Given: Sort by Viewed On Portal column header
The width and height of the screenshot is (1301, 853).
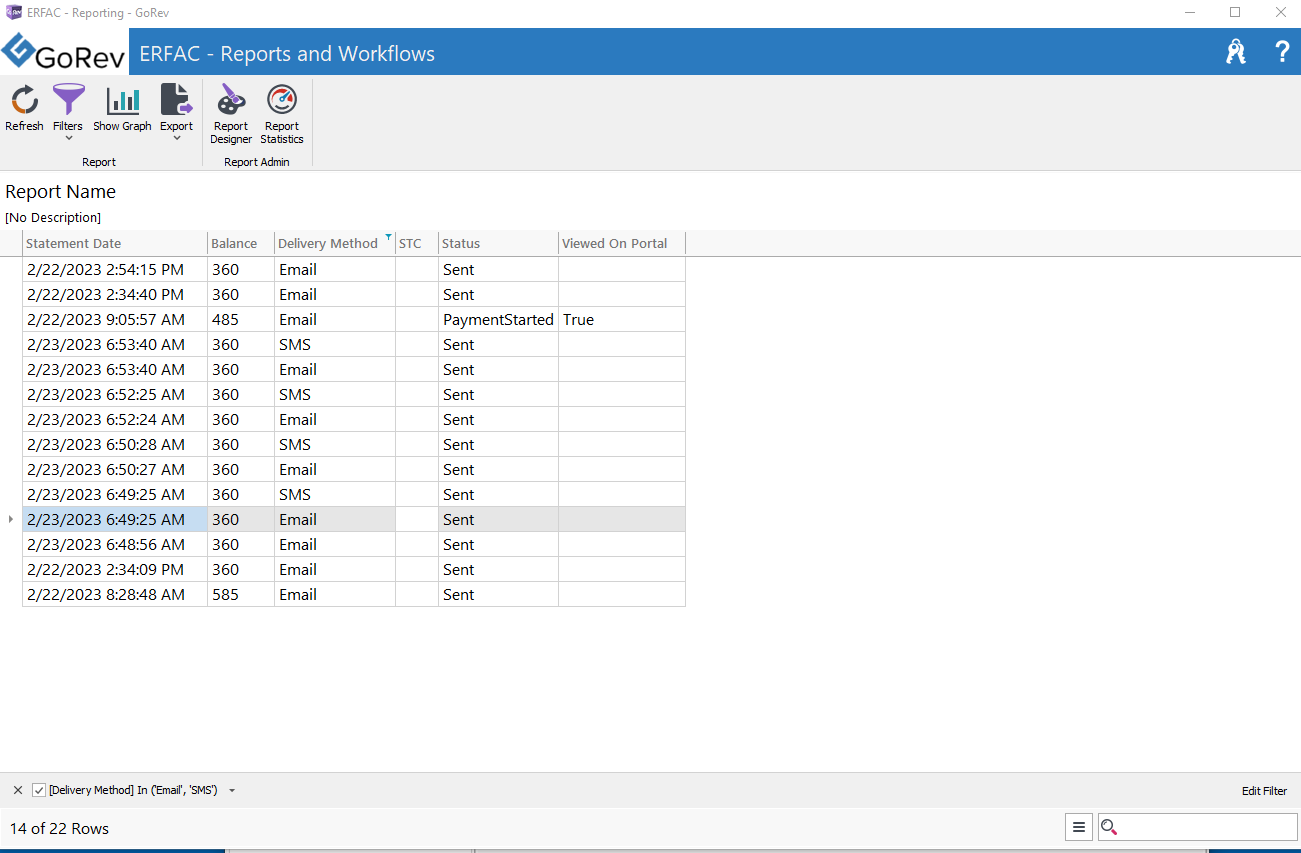Looking at the screenshot, I should pos(621,243).
